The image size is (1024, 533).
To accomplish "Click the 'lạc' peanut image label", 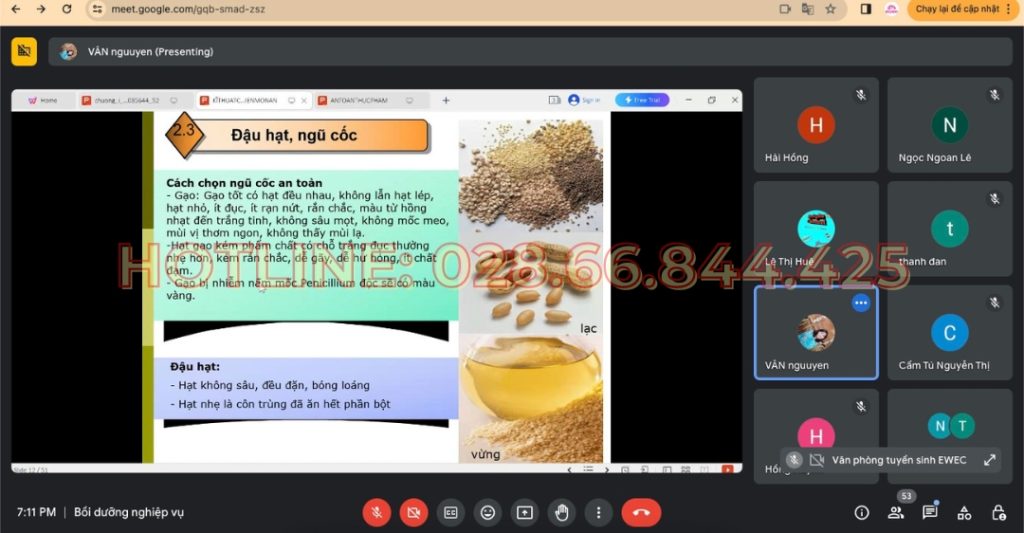I will 588,328.
